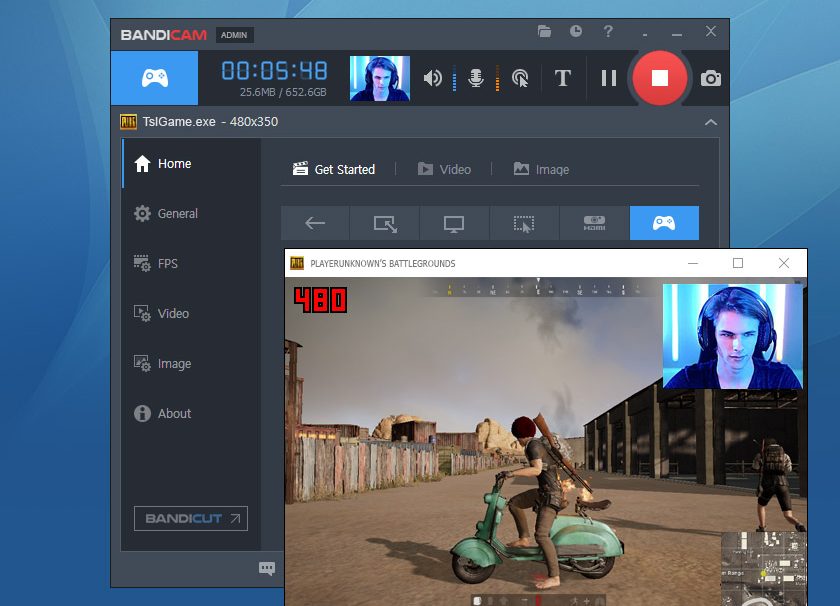
Task: Open the feedback chat bubble icon
Action: click(267, 568)
